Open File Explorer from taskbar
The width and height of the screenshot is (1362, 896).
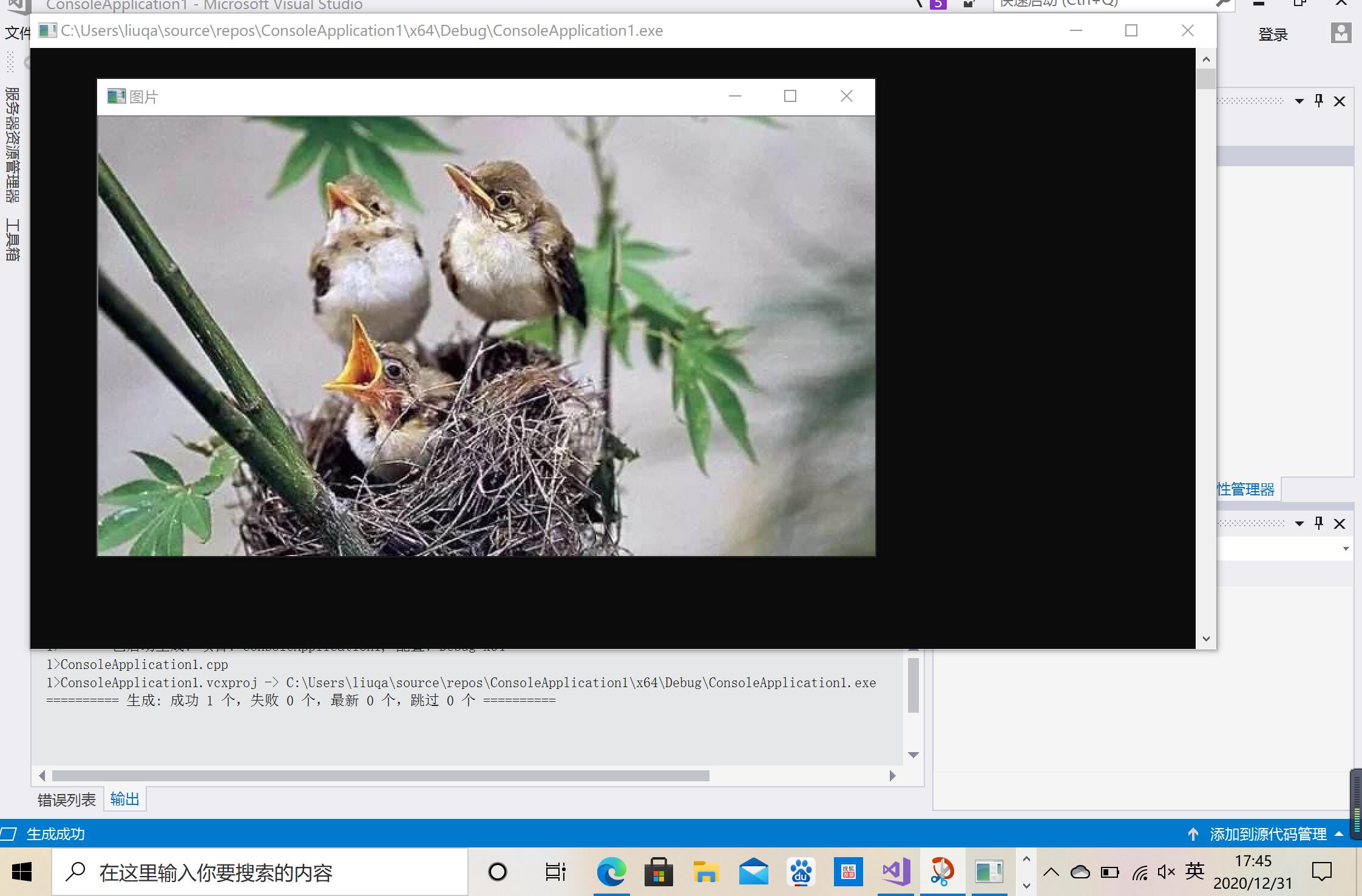[706, 872]
